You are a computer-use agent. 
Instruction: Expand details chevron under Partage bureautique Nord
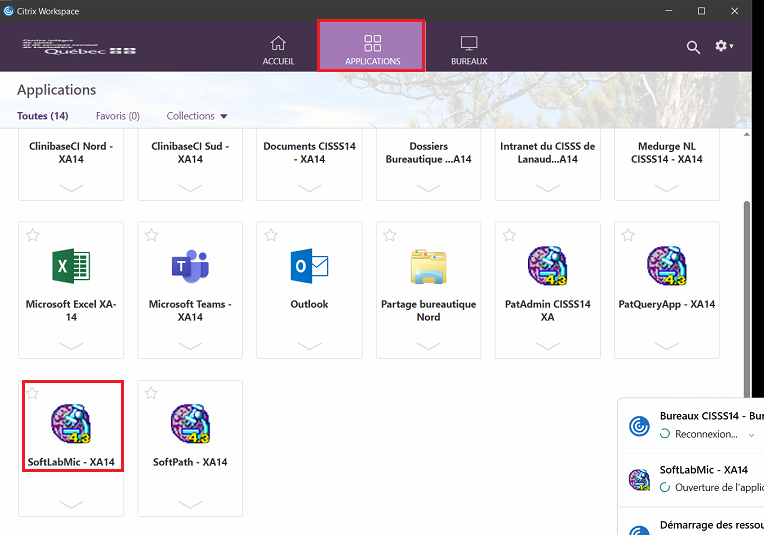pos(428,346)
